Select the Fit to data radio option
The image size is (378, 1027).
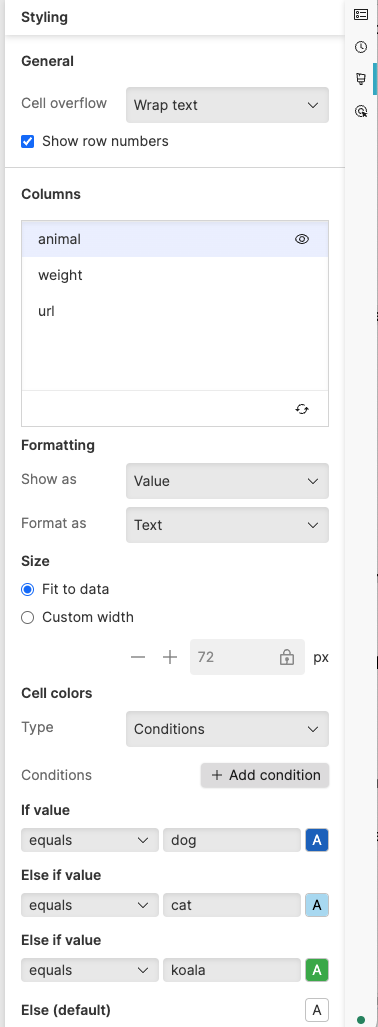point(28,589)
